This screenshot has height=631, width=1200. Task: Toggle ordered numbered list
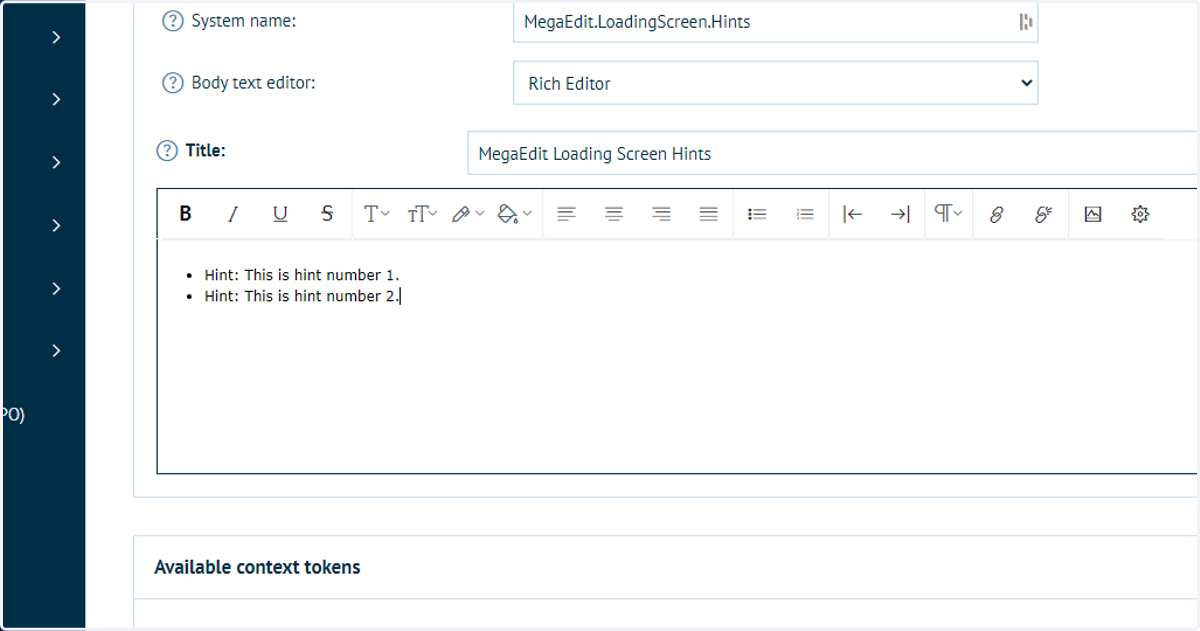coord(805,213)
